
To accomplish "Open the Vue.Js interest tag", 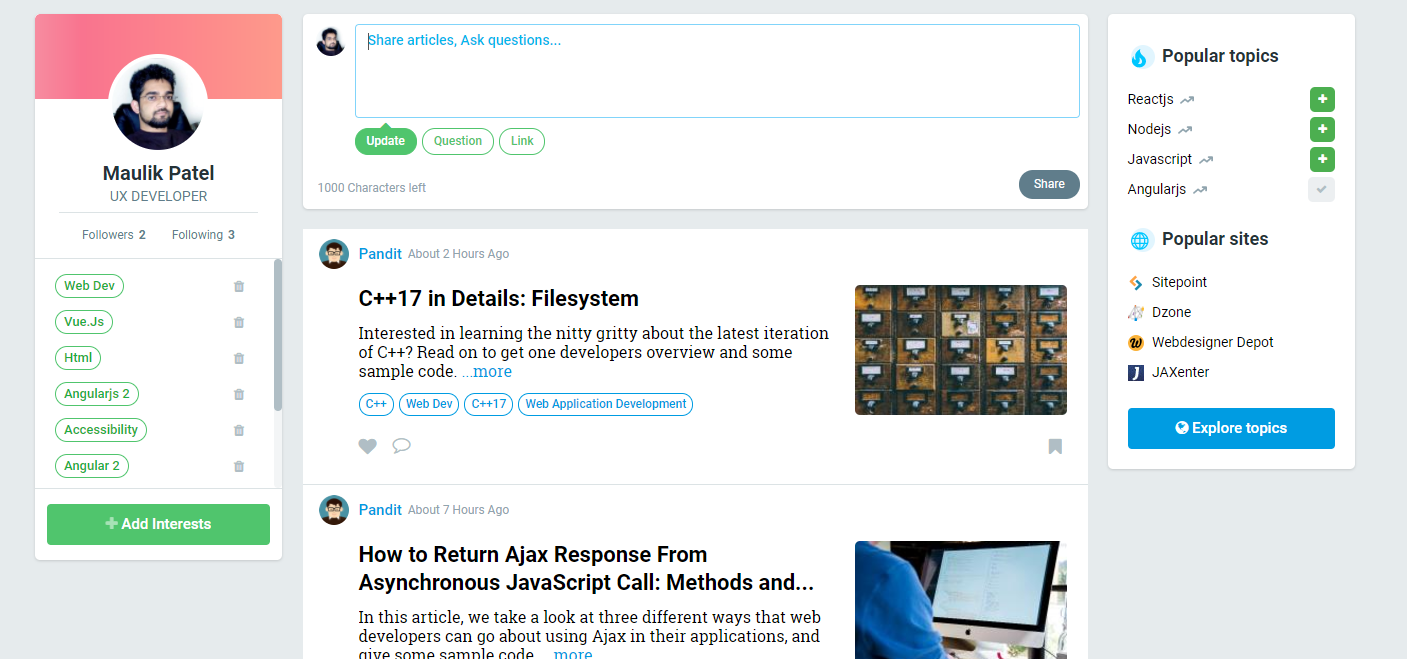I will click(84, 322).
